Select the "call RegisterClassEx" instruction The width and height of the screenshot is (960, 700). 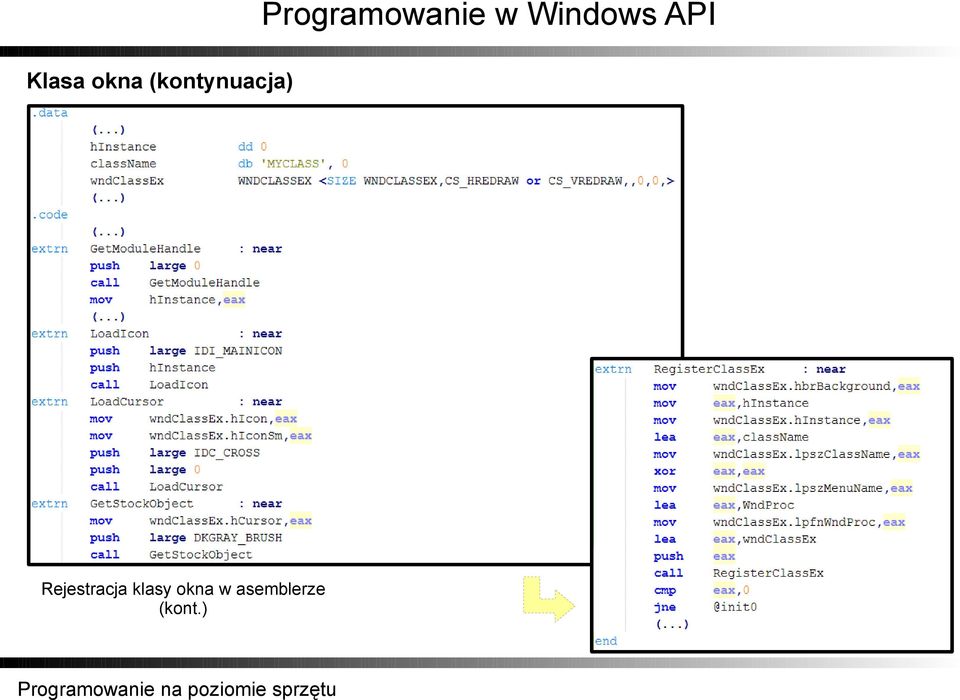pos(738,573)
